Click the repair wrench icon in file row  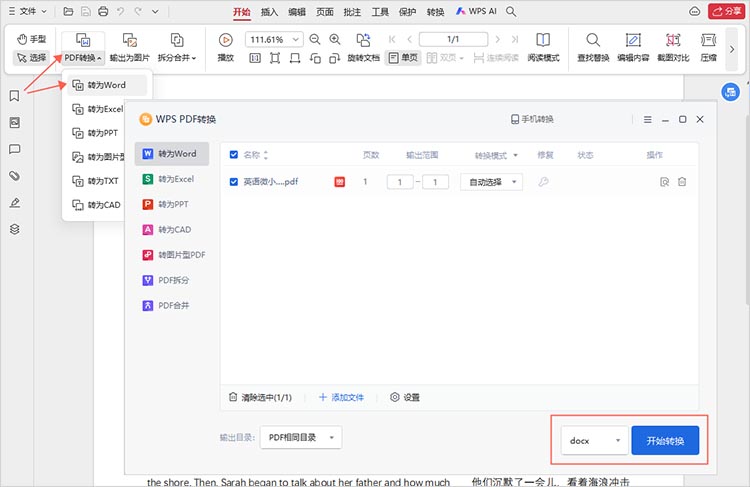[x=544, y=182]
